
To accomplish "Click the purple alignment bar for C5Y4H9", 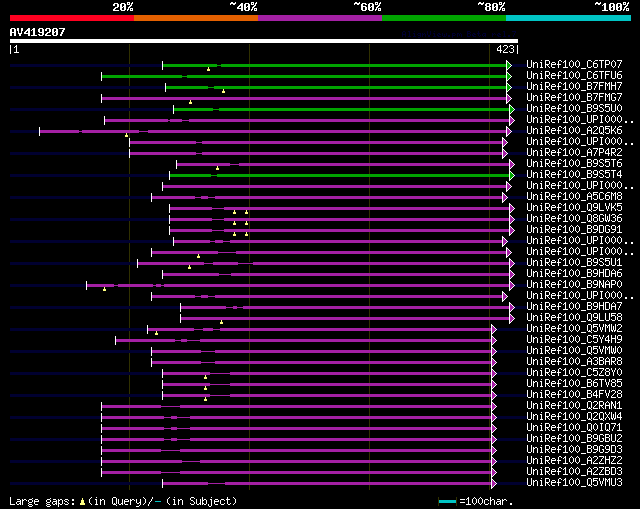I will 304,340.
